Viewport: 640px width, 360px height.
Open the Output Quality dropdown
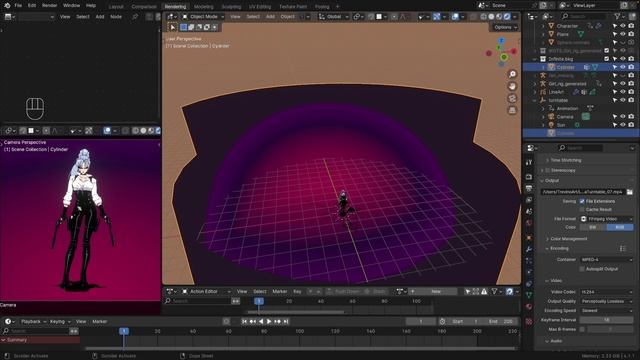[x=607, y=301]
